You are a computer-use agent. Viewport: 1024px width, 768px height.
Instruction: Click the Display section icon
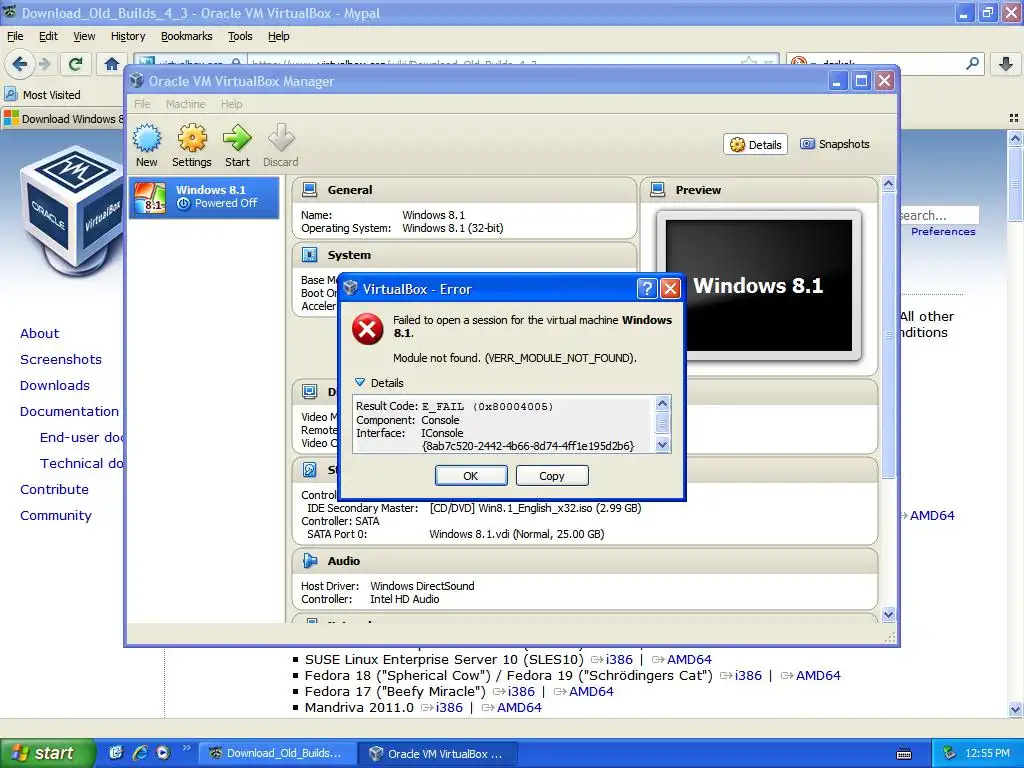point(310,392)
